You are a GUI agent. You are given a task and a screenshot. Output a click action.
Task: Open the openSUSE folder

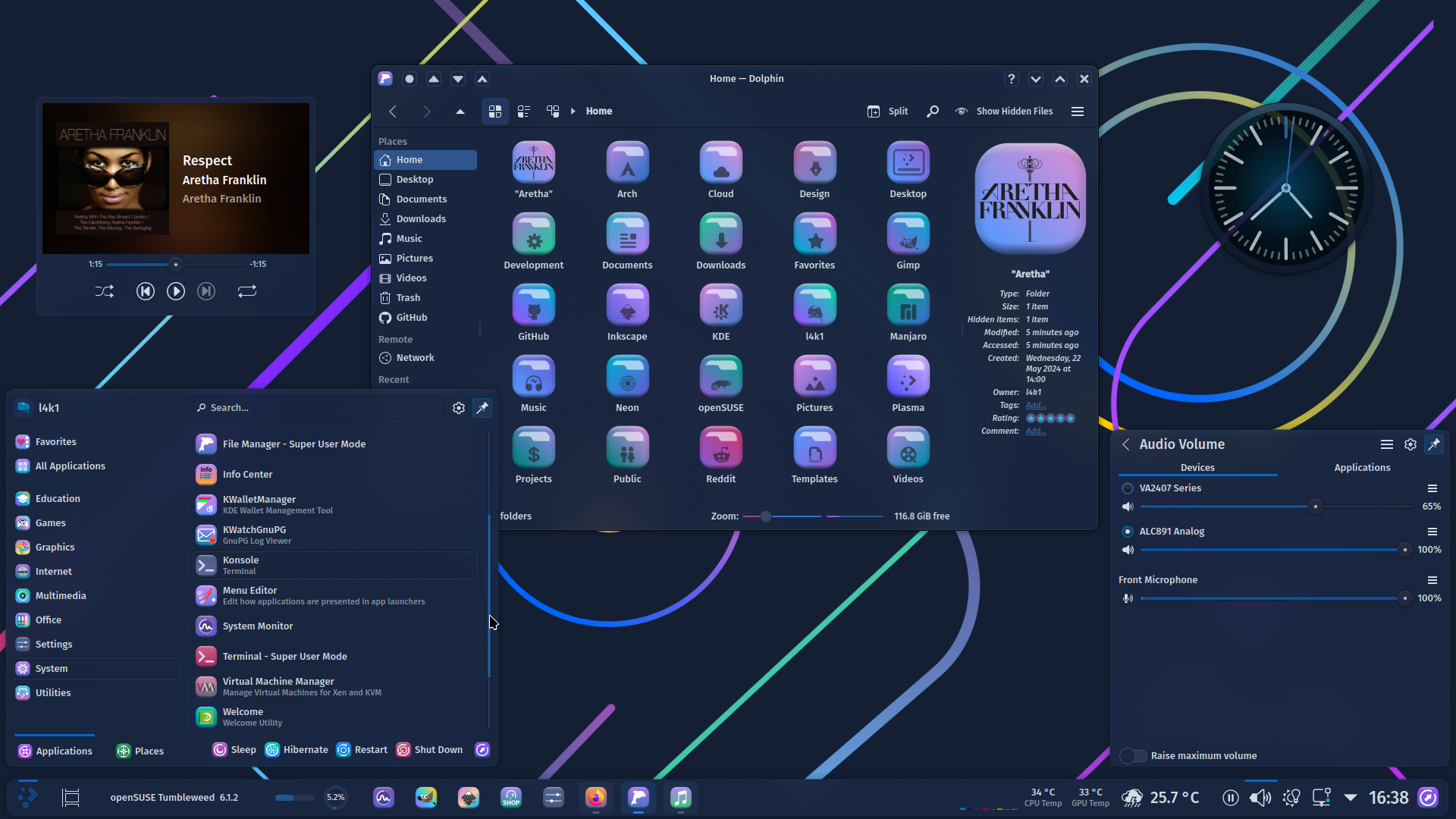pos(720,384)
